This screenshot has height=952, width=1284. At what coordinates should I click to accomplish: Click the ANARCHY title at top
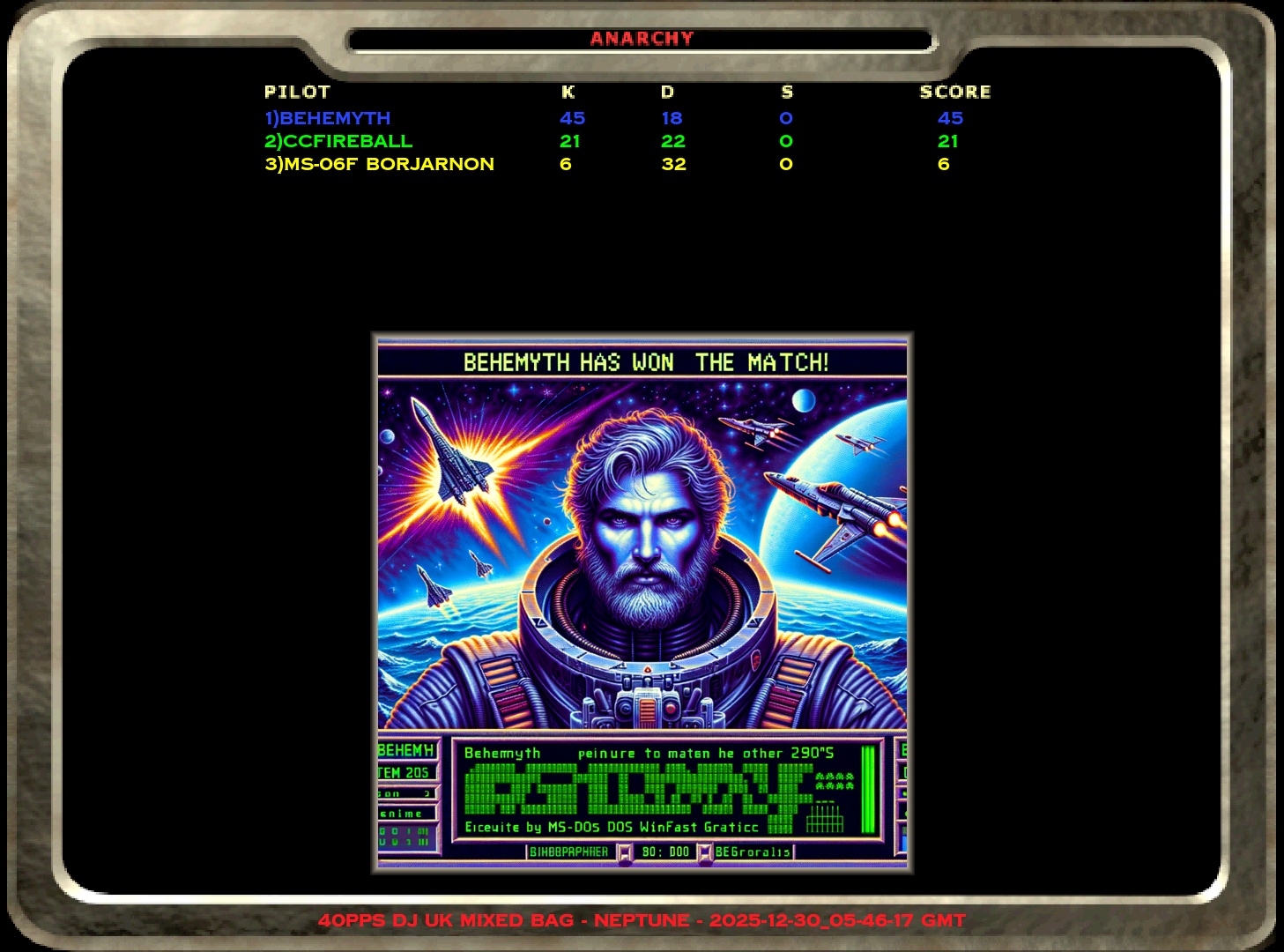tap(642, 39)
